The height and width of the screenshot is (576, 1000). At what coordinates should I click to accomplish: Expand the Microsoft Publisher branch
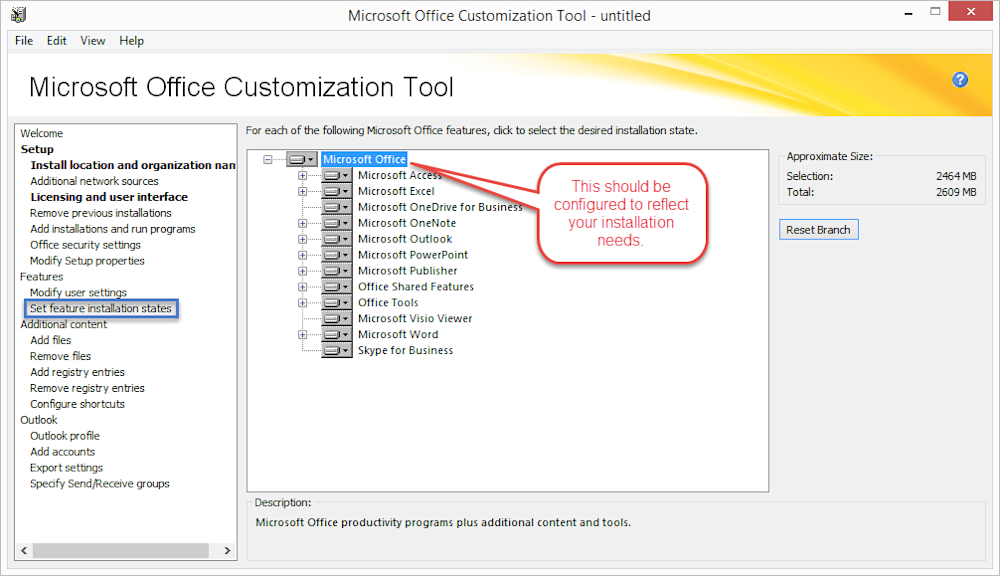pos(302,271)
